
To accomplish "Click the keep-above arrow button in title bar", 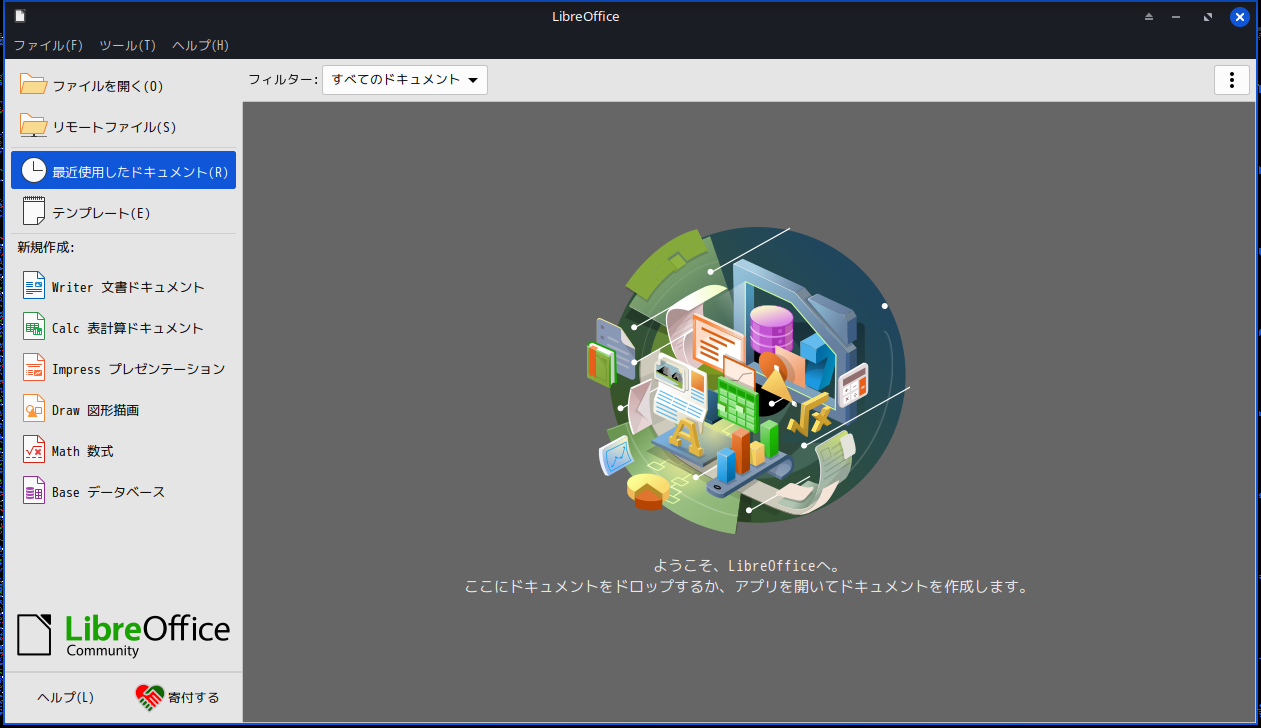I will 1149,16.
